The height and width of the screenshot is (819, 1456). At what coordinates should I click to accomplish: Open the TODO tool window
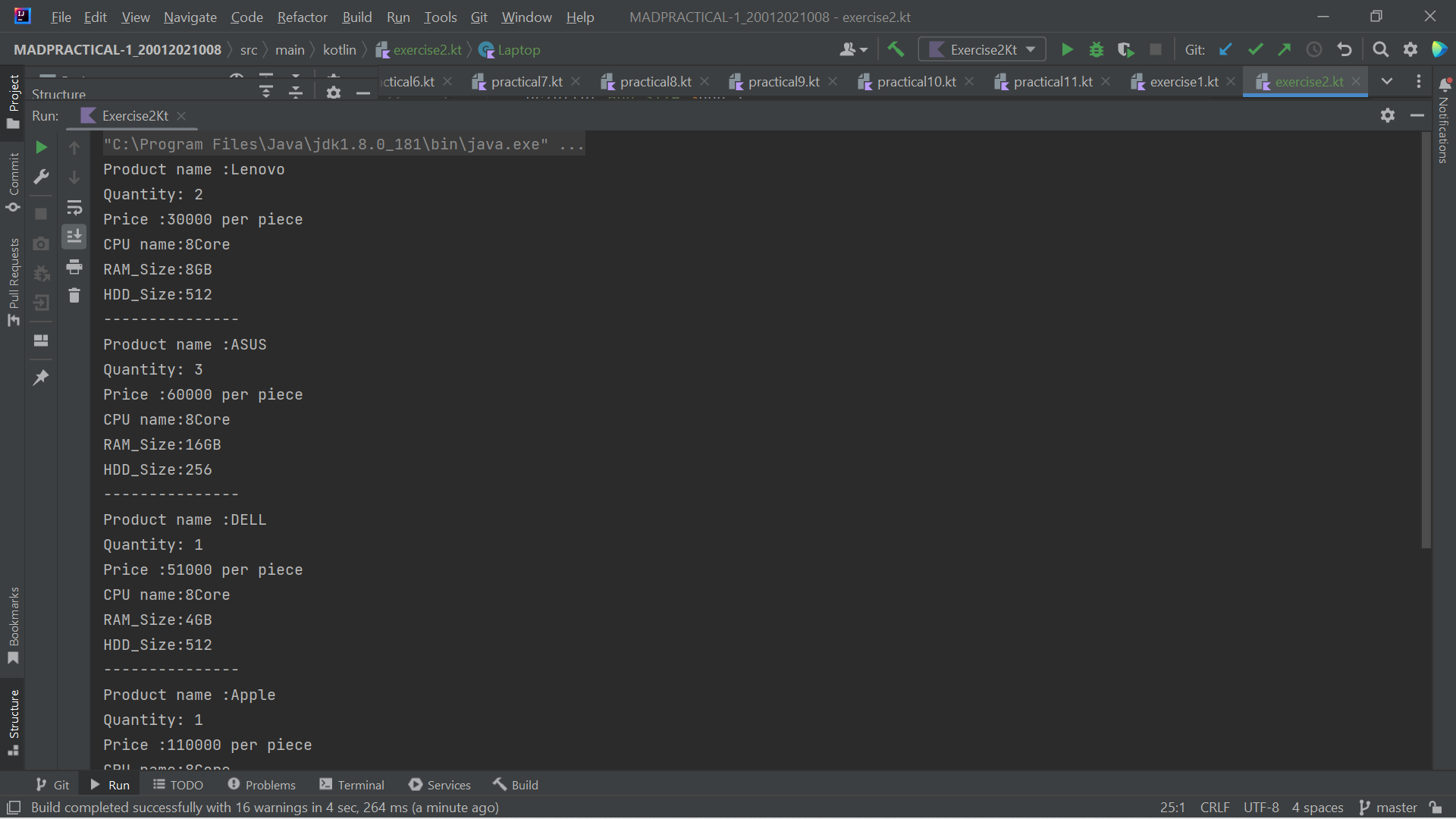click(178, 785)
